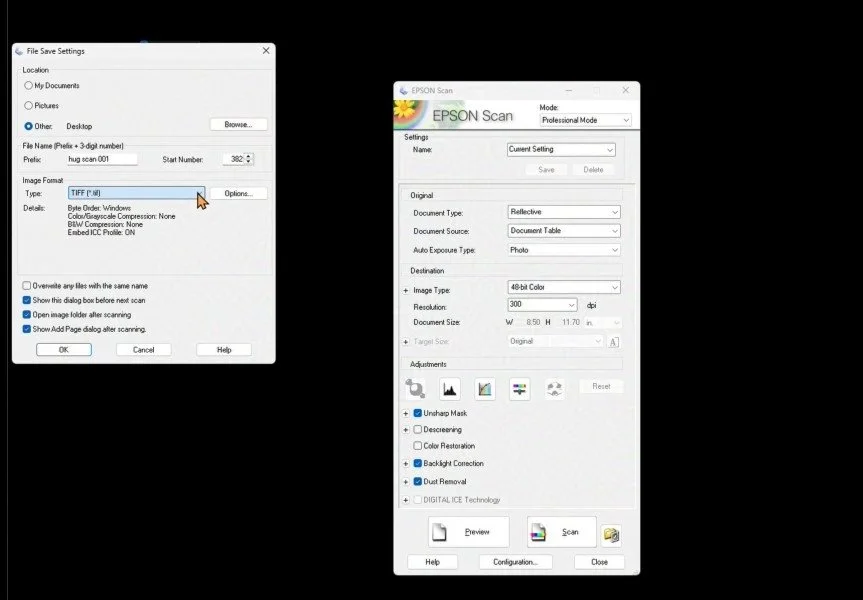Viewport: 863px width, 600px height.
Task: Enable the Color Restoration checkbox
Action: (418, 445)
